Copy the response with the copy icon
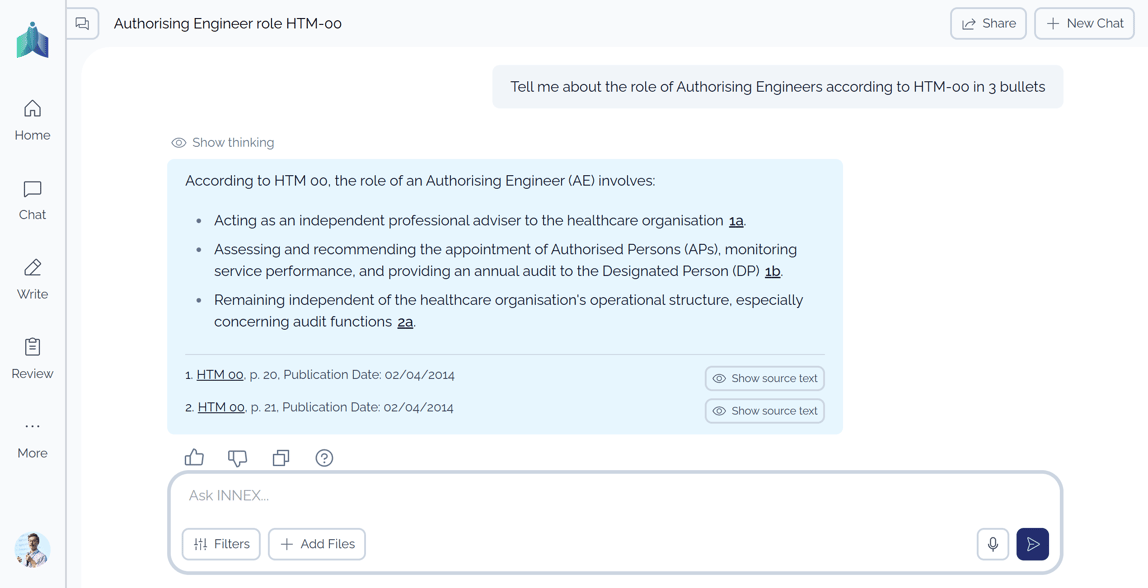The height and width of the screenshot is (588, 1148). (x=281, y=458)
